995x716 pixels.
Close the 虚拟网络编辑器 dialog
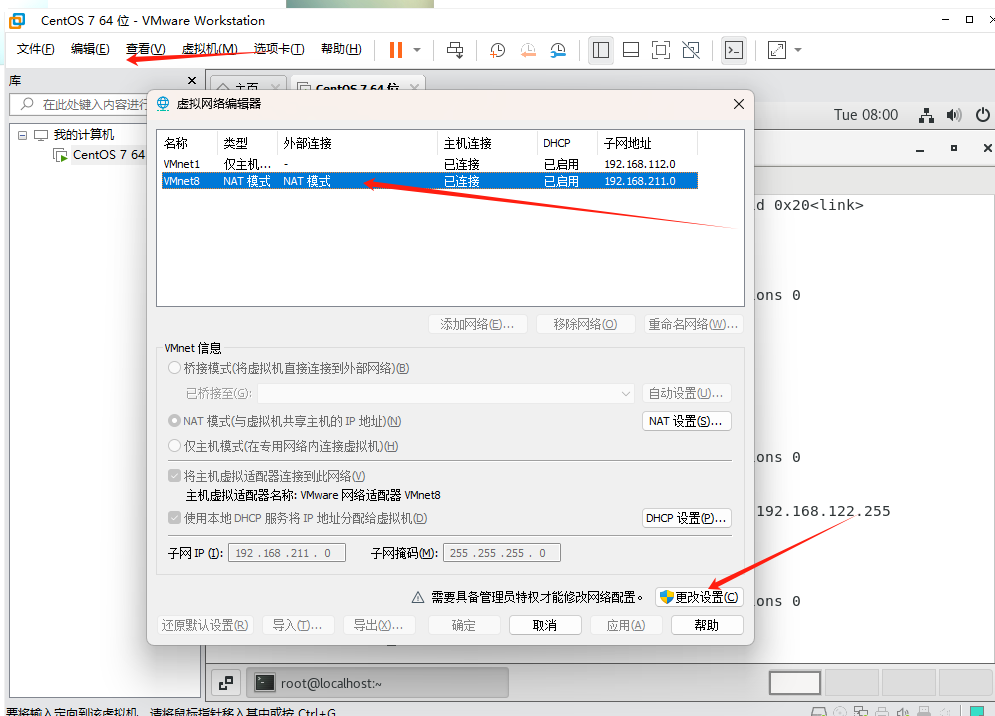tap(739, 104)
